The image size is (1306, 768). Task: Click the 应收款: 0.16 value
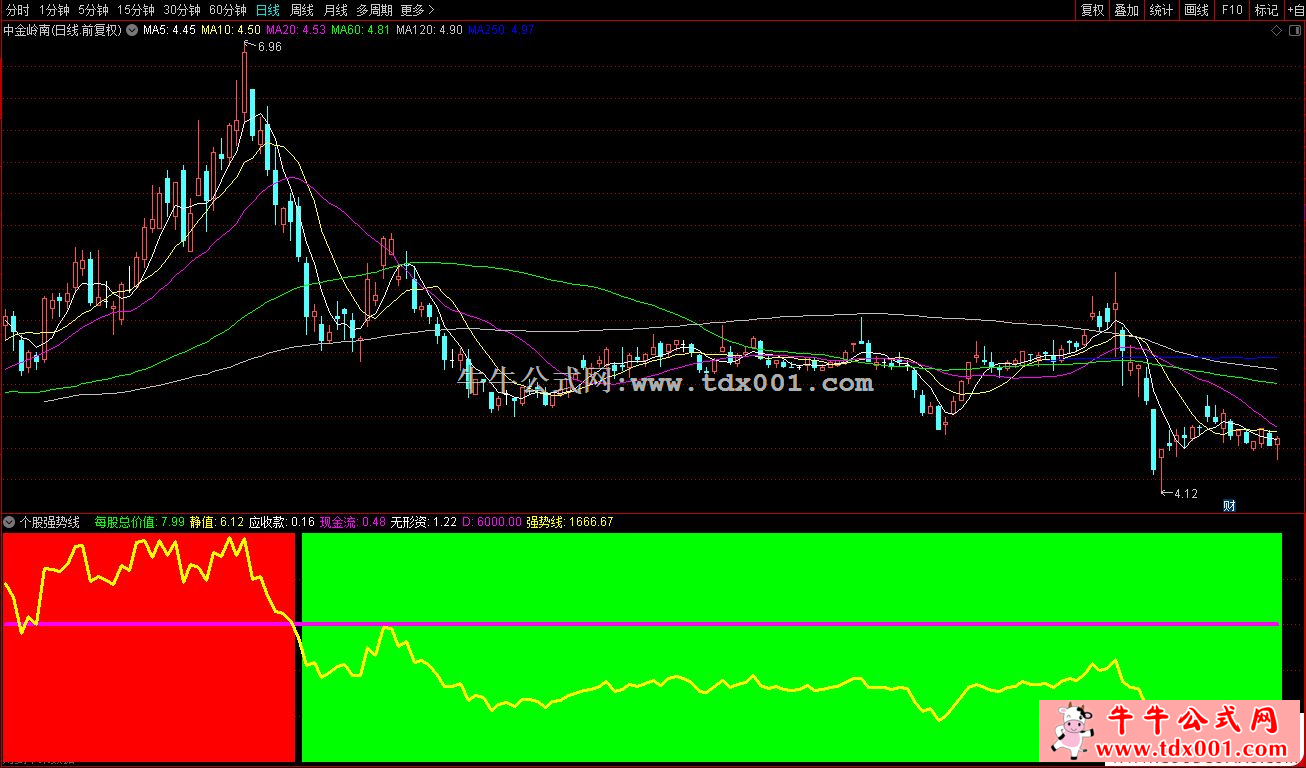[x=282, y=522]
